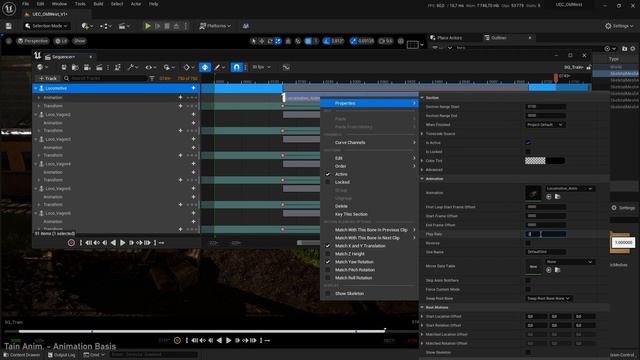The image size is (640, 360).
Task: Start Play in Editor with green arrow
Action: click(x=148, y=26)
